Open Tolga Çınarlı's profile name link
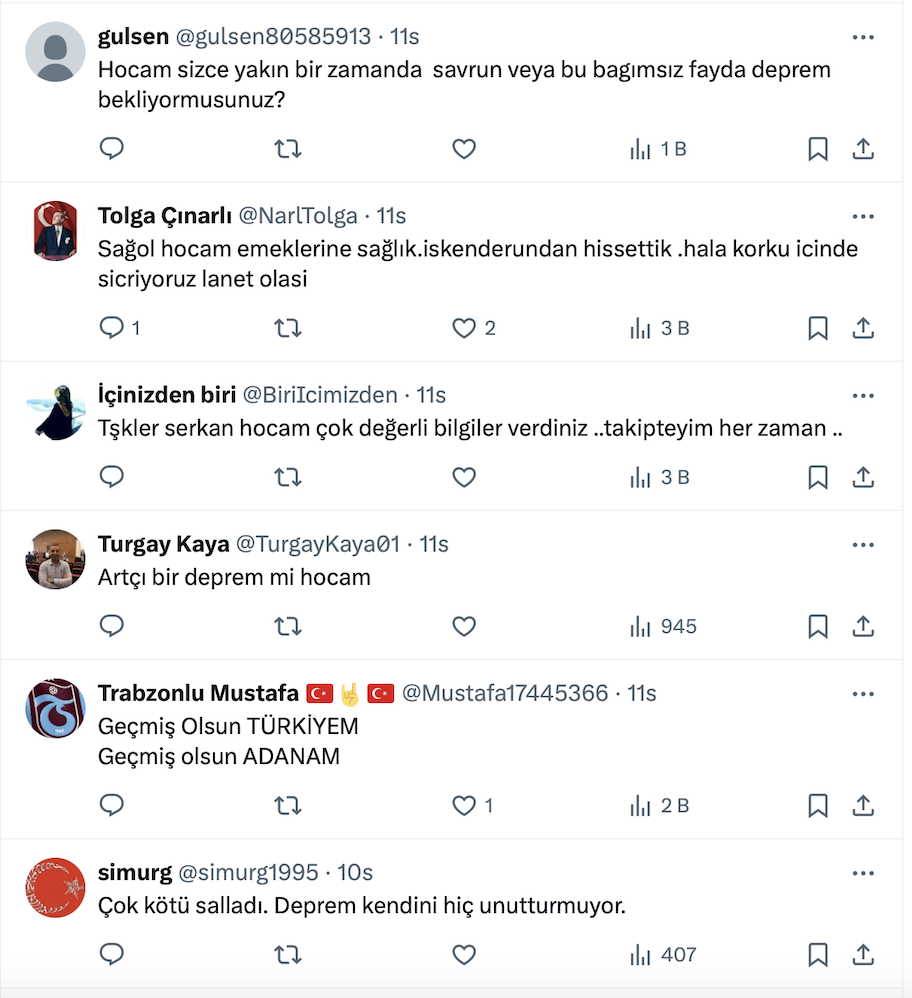Viewport: 912px width, 998px height. [x=165, y=216]
